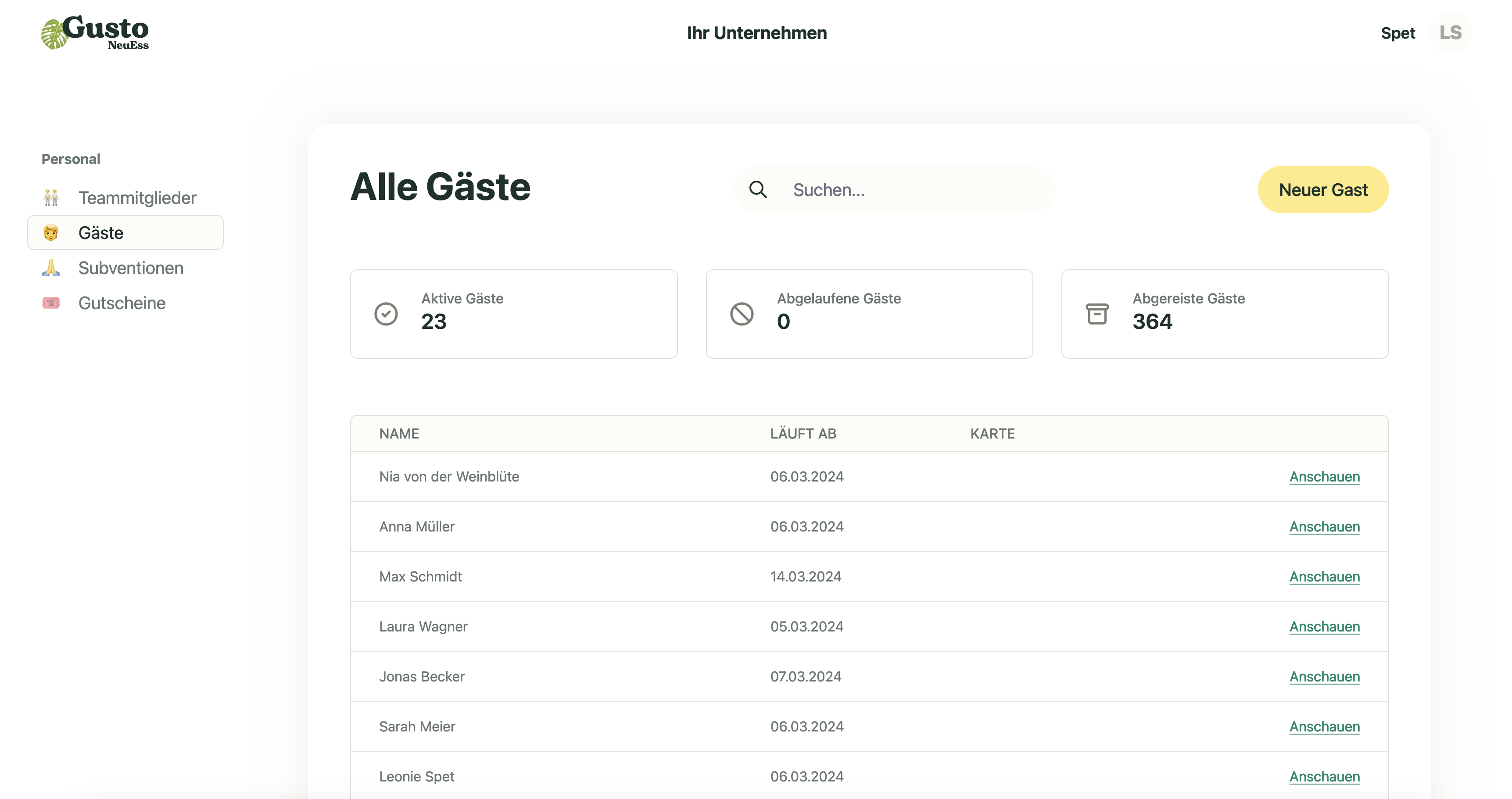Click the name Anna Müller

pyautogui.click(x=417, y=527)
